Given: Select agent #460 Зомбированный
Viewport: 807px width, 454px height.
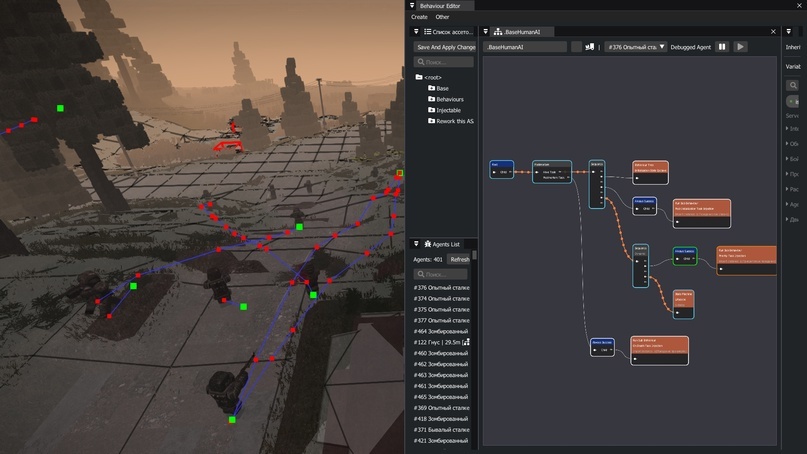Looking at the screenshot, I should [x=442, y=353].
